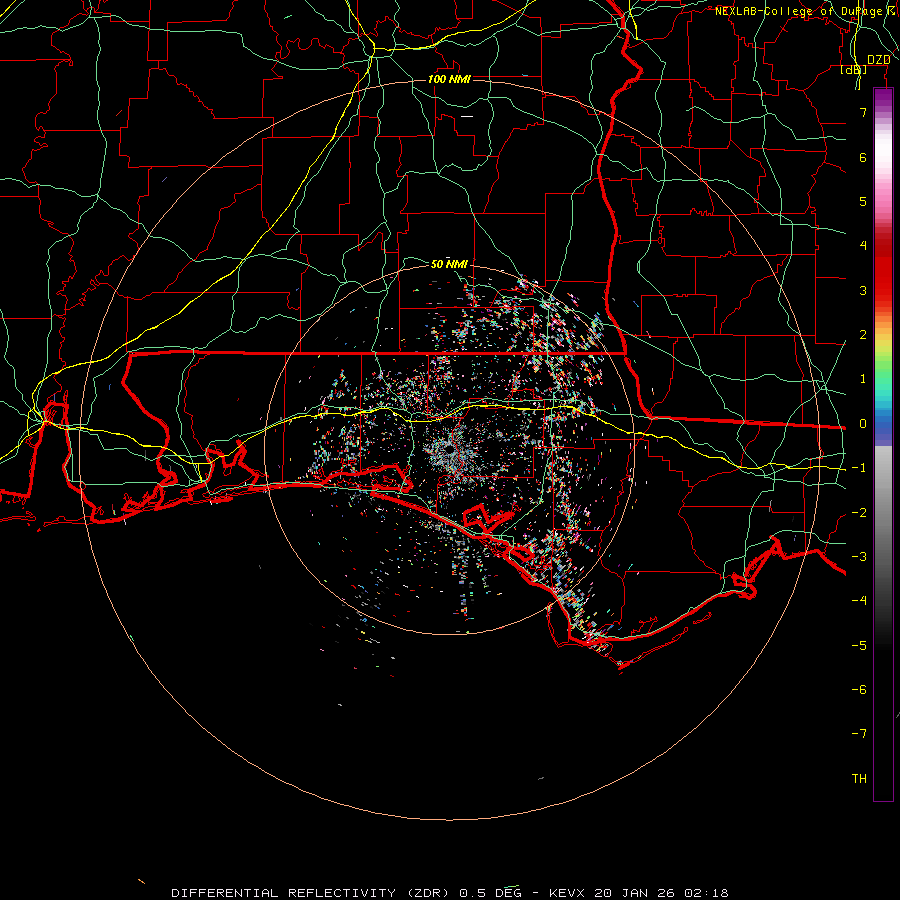Click the 2 value on color scale
The height and width of the screenshot is (900, 900).
[x=863, y=335]
